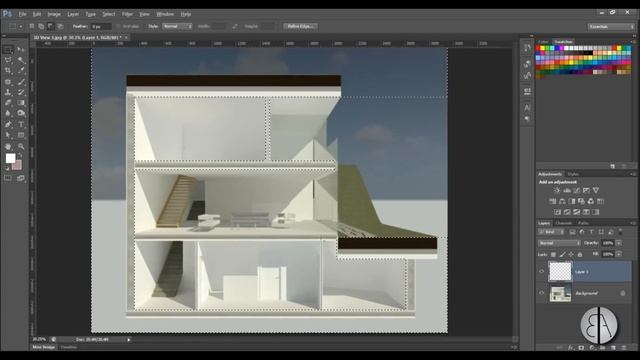This screenshot has height=360, width=640.
Task: Click the Refine Edge button
Action: 300,27
